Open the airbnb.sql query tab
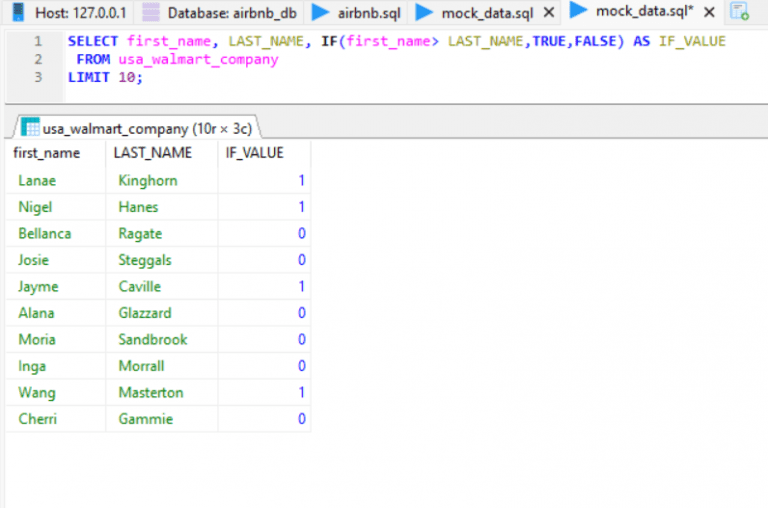Viewport: 768px width, 508px height. [x=357, y=12]
